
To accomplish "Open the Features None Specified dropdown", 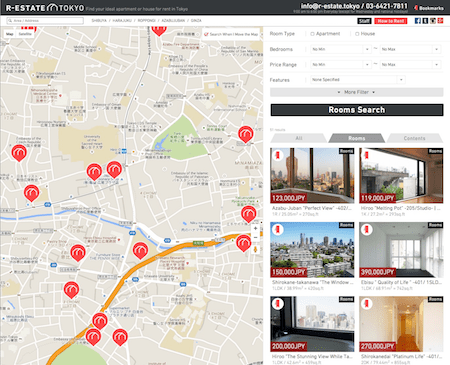I will (358, 80).
